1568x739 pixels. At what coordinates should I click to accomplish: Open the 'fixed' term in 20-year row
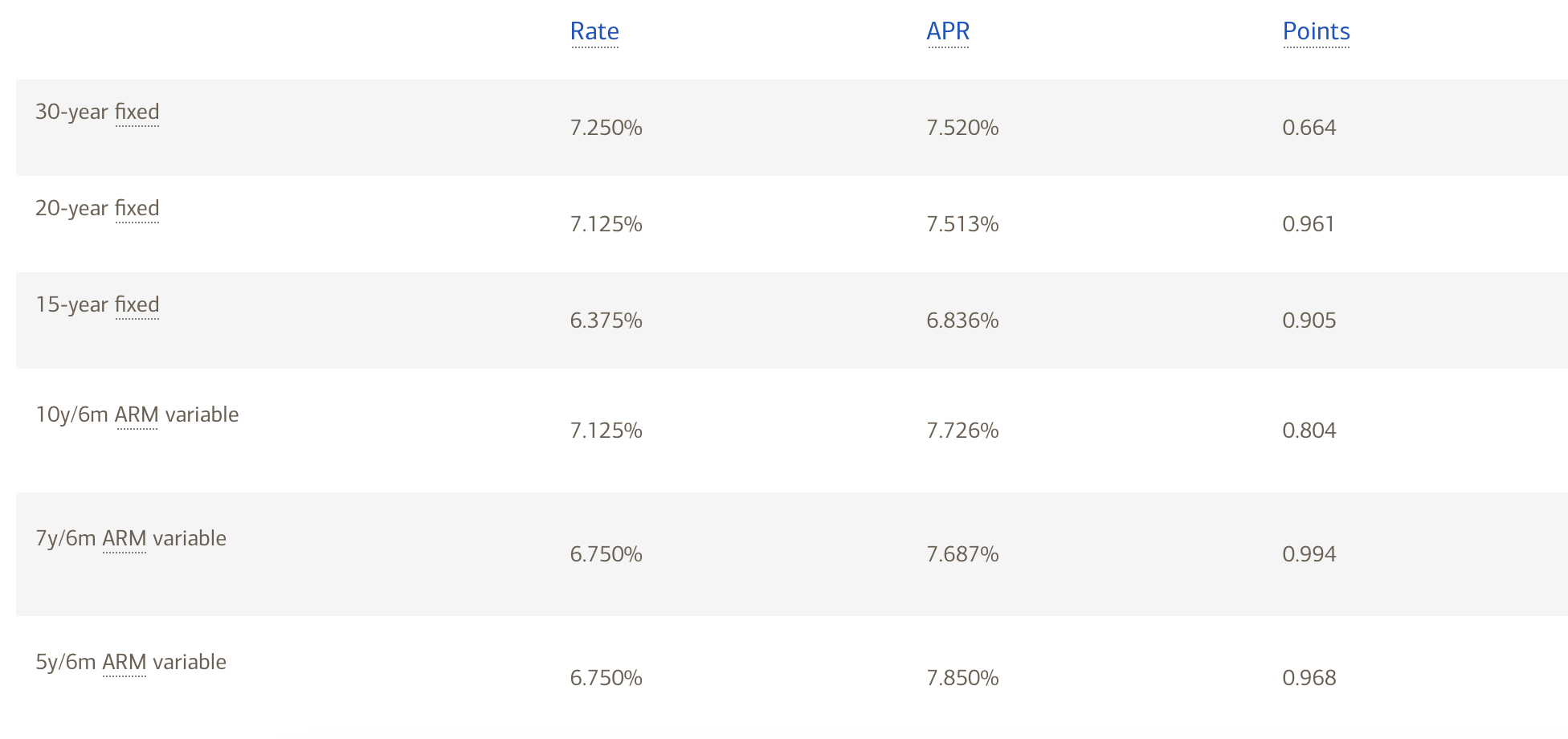click(x=137, y=208)
